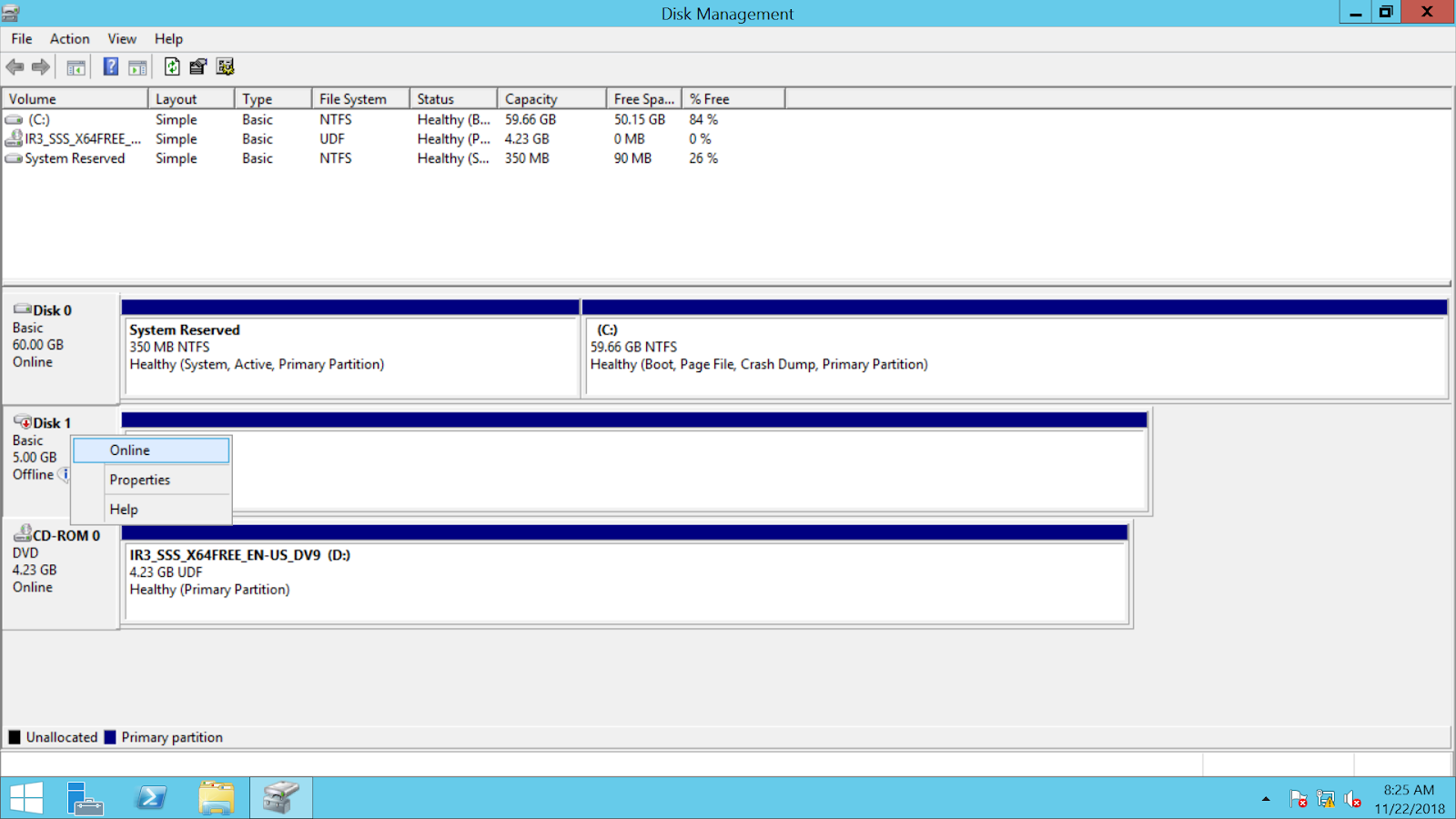Click the Server Manager flag notification icon
The width and height of the screenshot is (1456, 819).
(x=1299, y=799)
